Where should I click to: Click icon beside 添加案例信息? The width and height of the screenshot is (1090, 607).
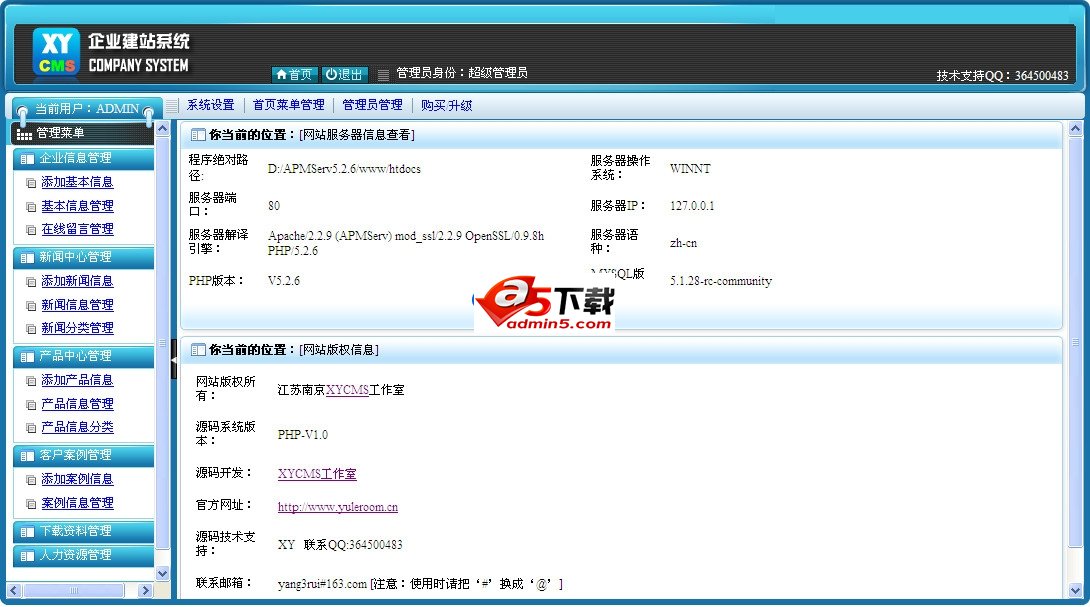coord(31,480)
